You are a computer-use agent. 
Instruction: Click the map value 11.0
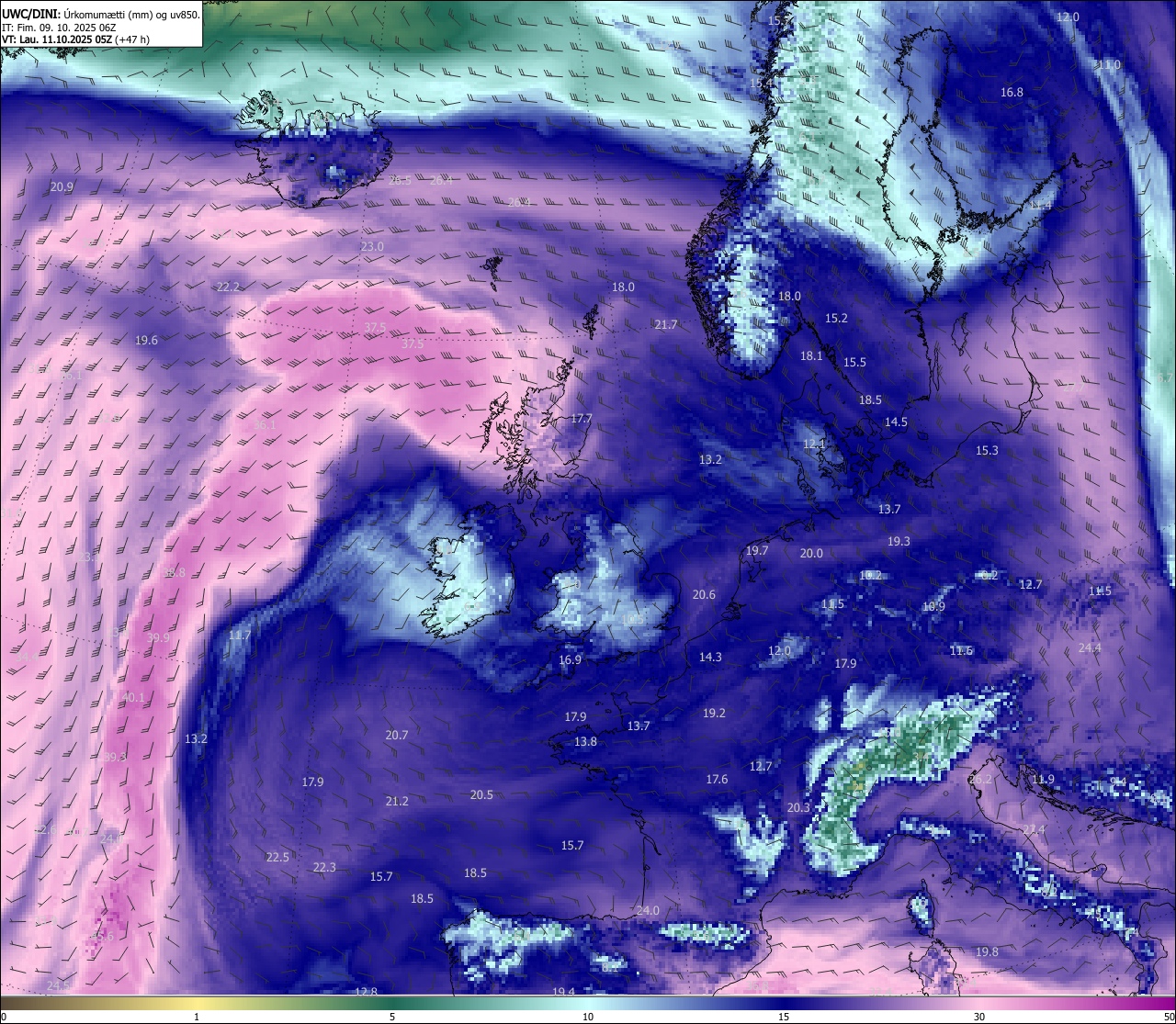click(1109, 65)
